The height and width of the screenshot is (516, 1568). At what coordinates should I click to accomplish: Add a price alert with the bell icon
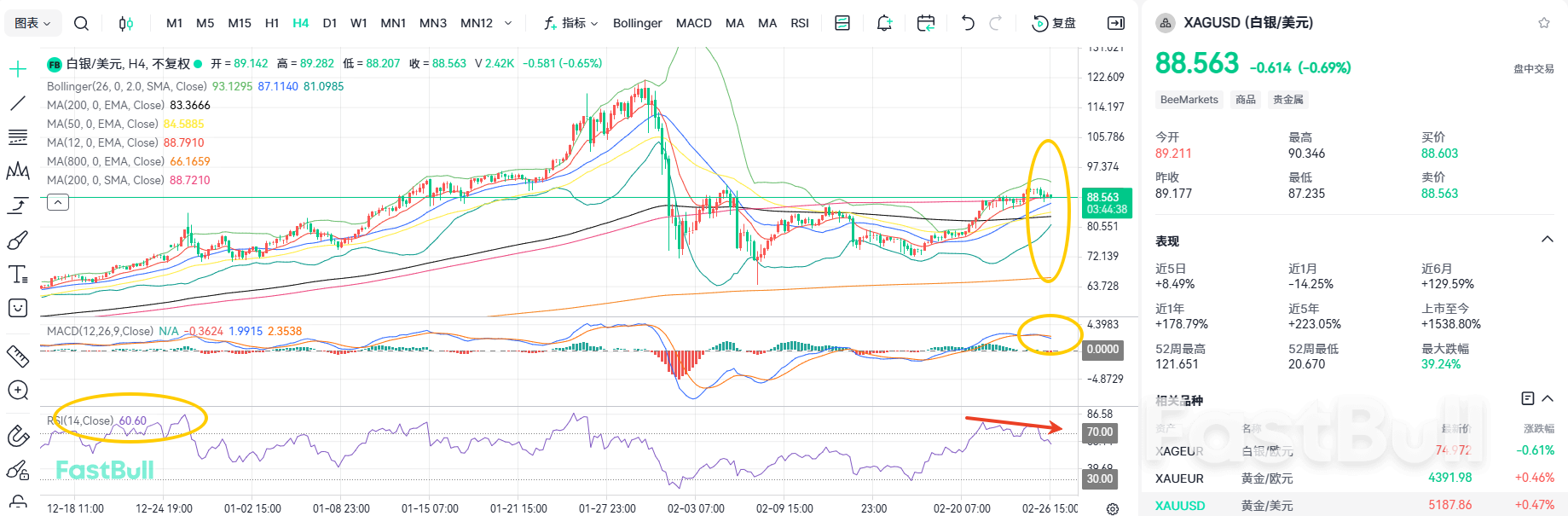tap(884, 23)
